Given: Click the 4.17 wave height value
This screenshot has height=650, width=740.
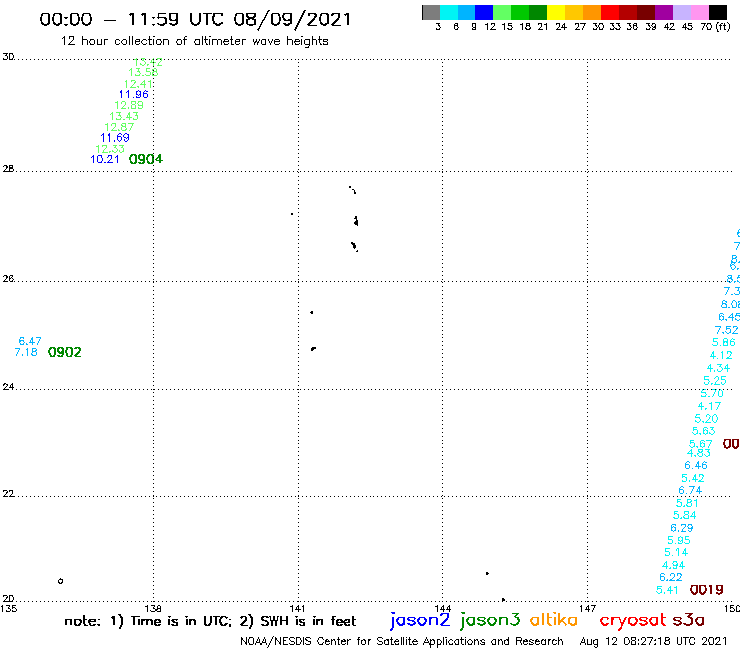Looking at the screenshot, I should [709, 406].
